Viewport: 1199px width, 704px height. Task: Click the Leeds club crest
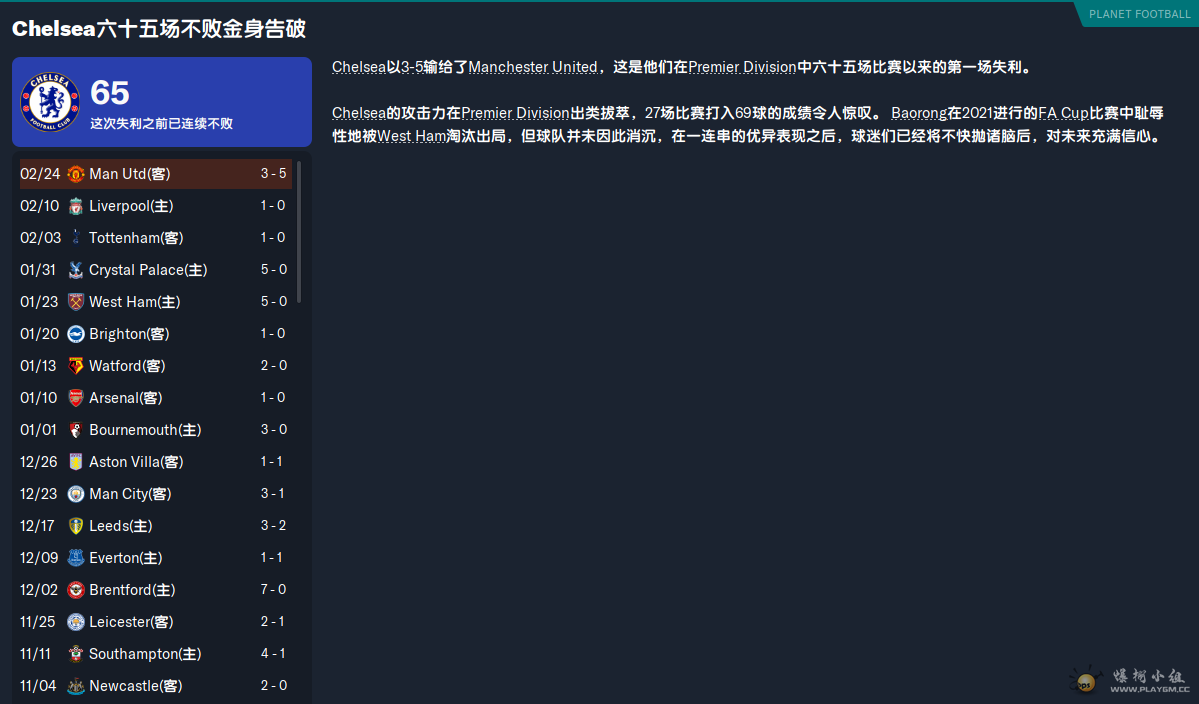(76, 527)
